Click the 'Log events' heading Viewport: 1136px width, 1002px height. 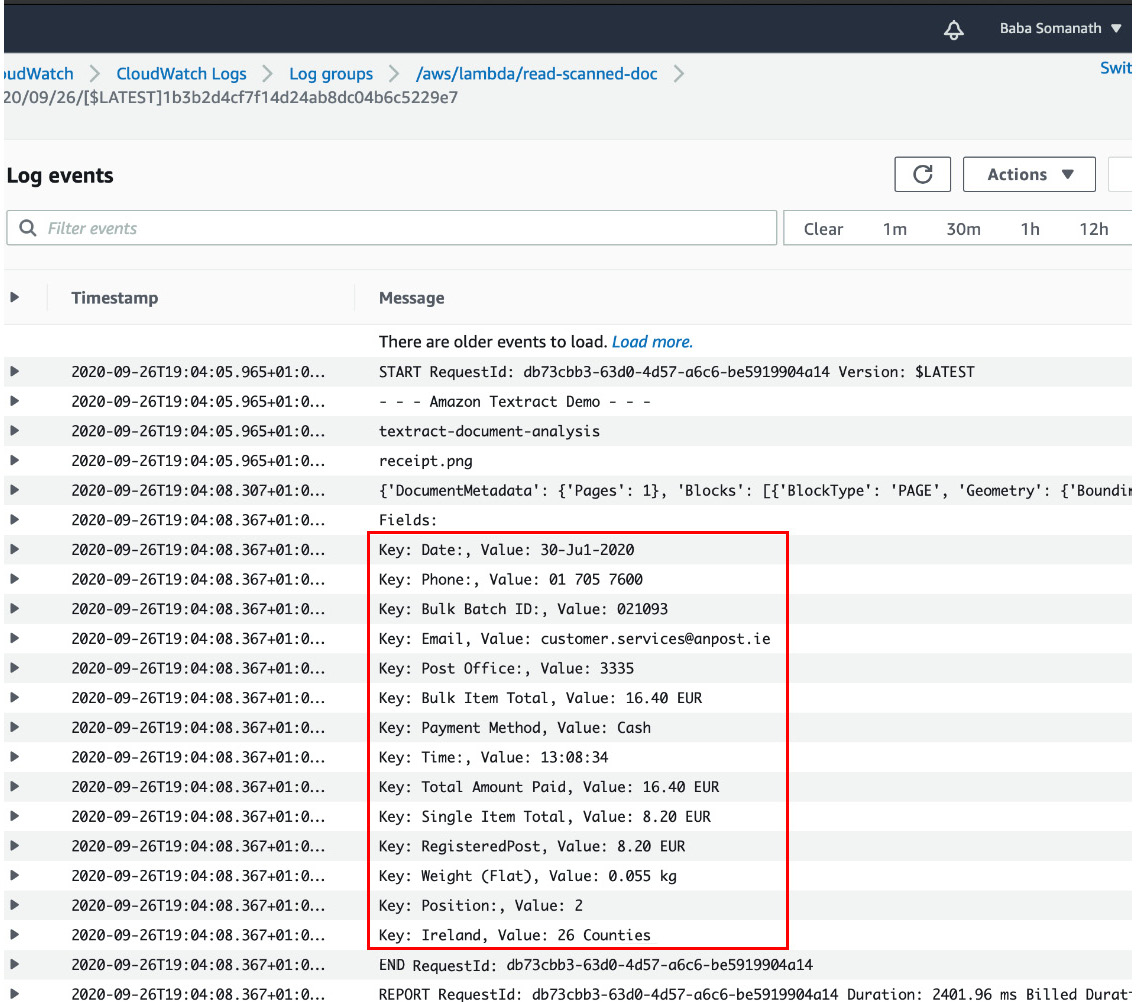click(60, 175)
